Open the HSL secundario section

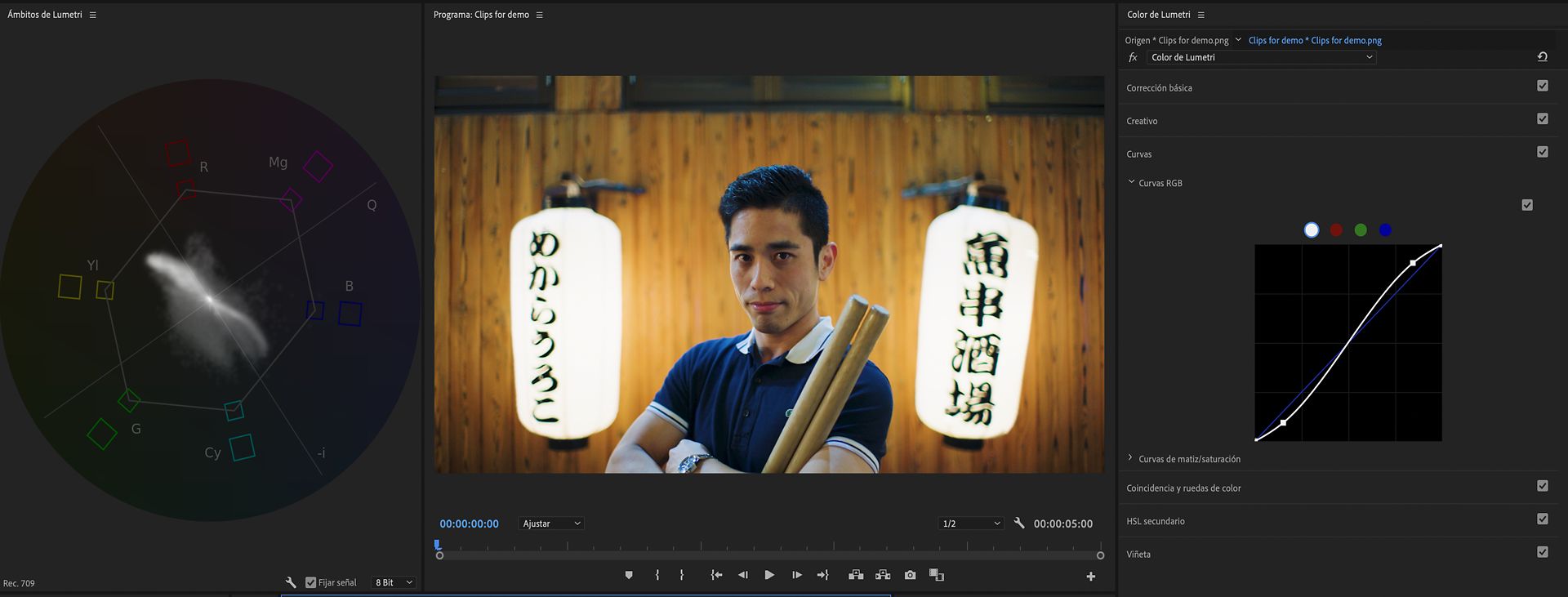coord(1156,521)
